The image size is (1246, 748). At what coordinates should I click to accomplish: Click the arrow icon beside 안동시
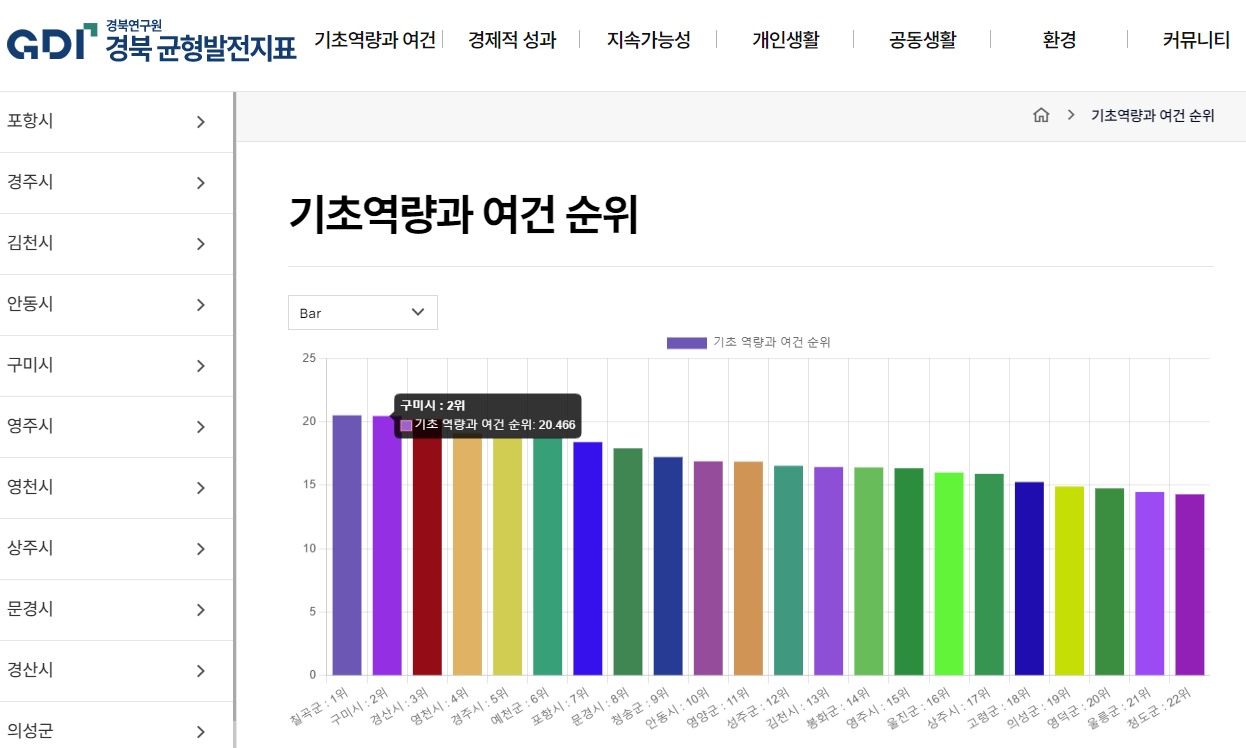tap(200, 305)
